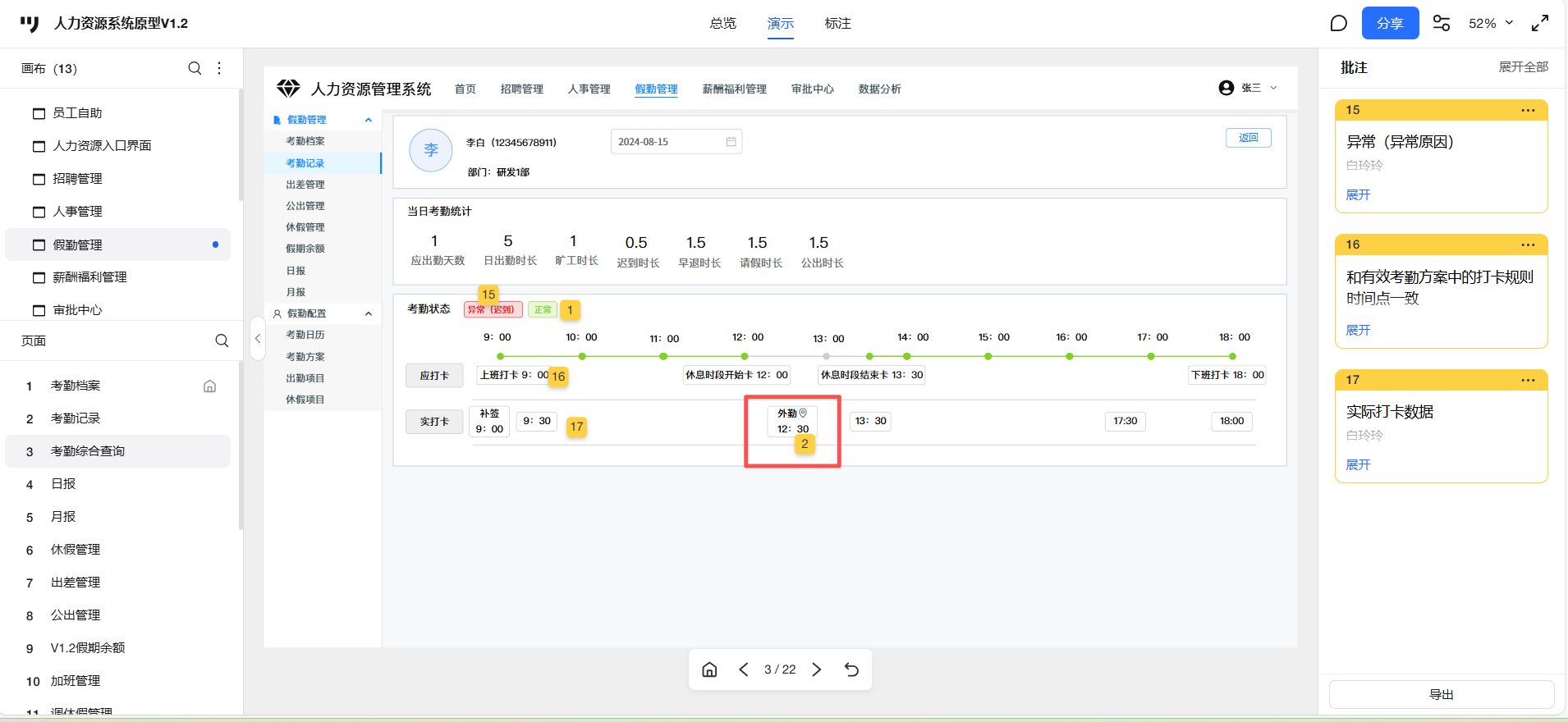The image size is (1568, 722).
Task: Open page 6 休假管理
Action: pyautogui.click(x=118, y=550)
